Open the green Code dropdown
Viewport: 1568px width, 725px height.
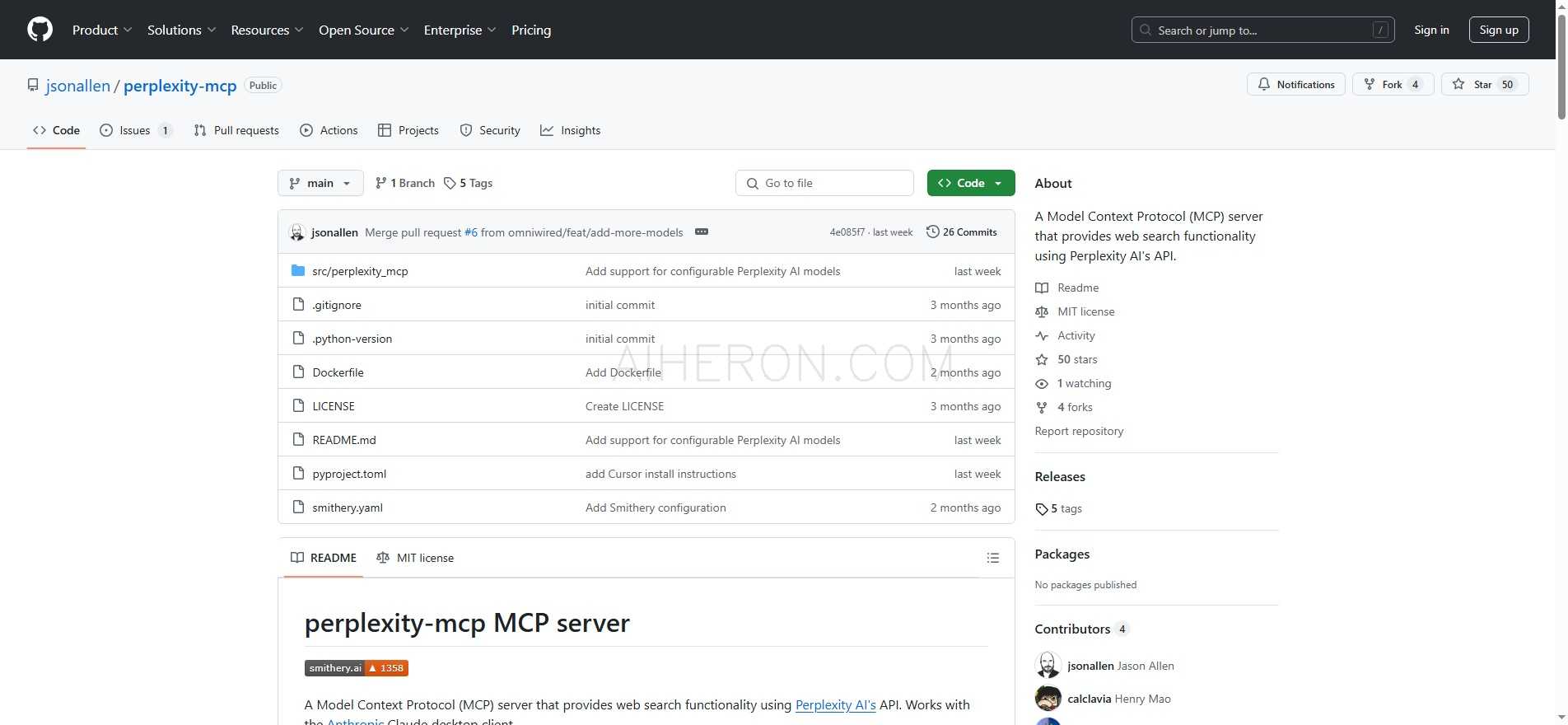[971, 183]
